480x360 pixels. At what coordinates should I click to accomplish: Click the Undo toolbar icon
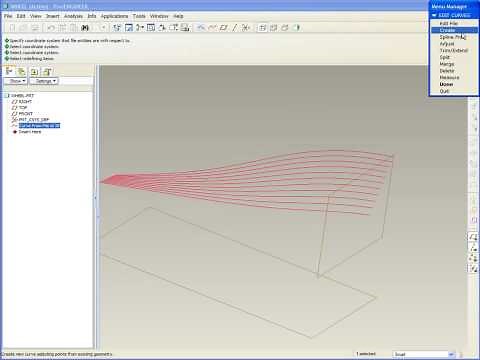[x=51, y=28]
